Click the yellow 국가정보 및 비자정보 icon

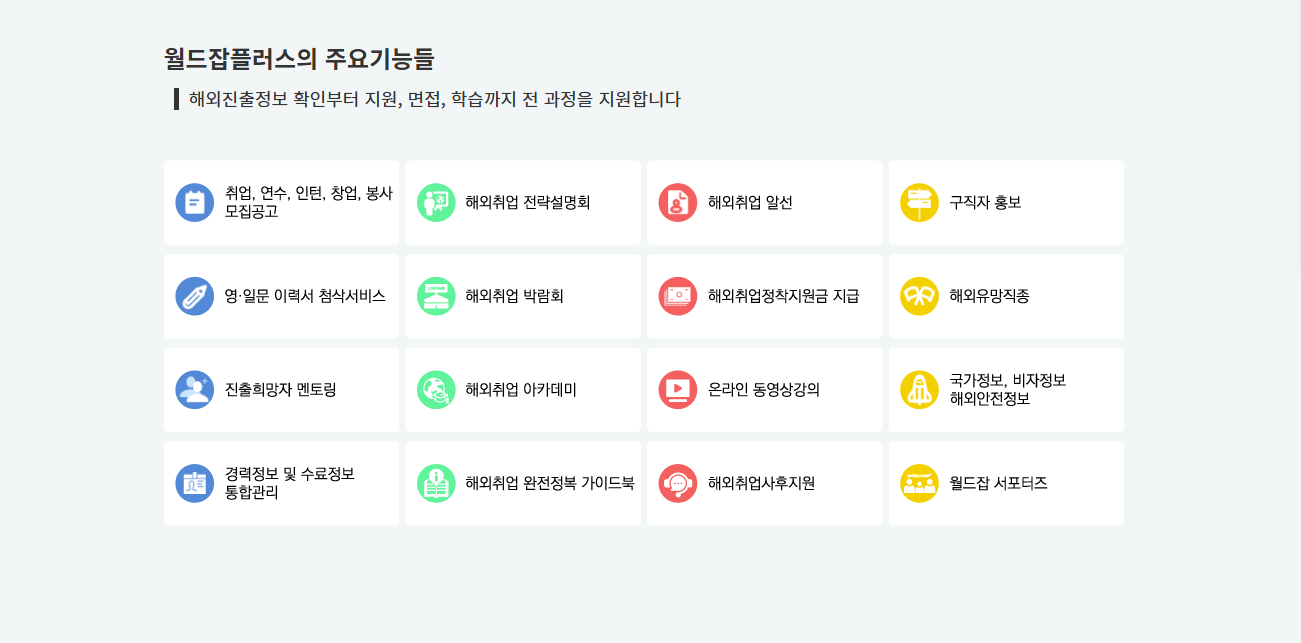pyautogui.click(x=920, y=390)
